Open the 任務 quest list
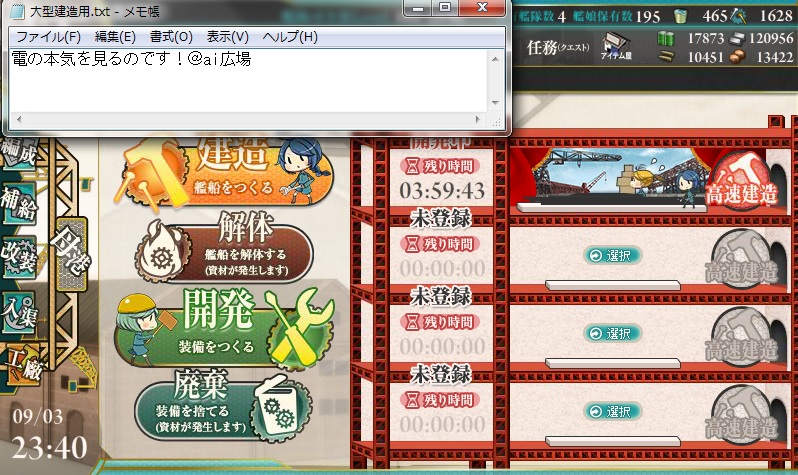798x475 pixels. tap(558, 48)
